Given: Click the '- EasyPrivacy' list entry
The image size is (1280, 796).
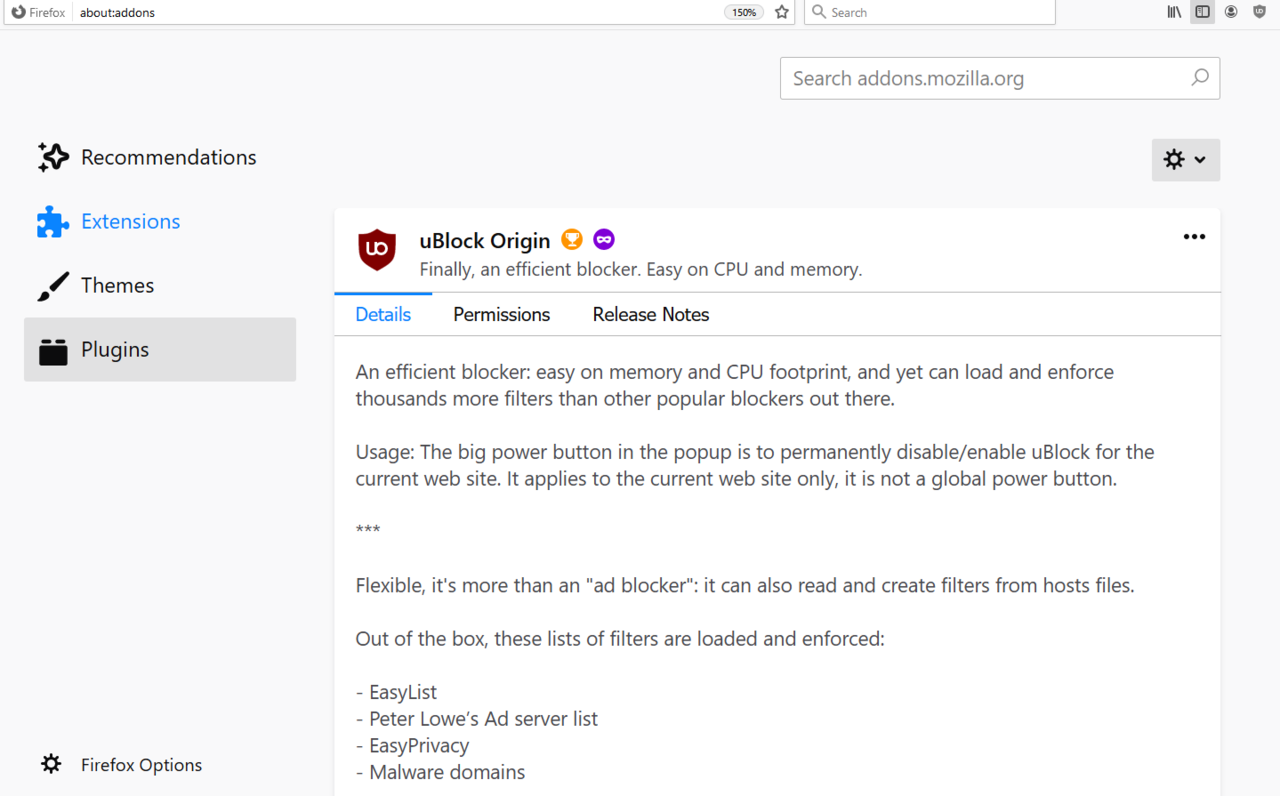Looking at the screenshot, I should click(x=412, y=746).
